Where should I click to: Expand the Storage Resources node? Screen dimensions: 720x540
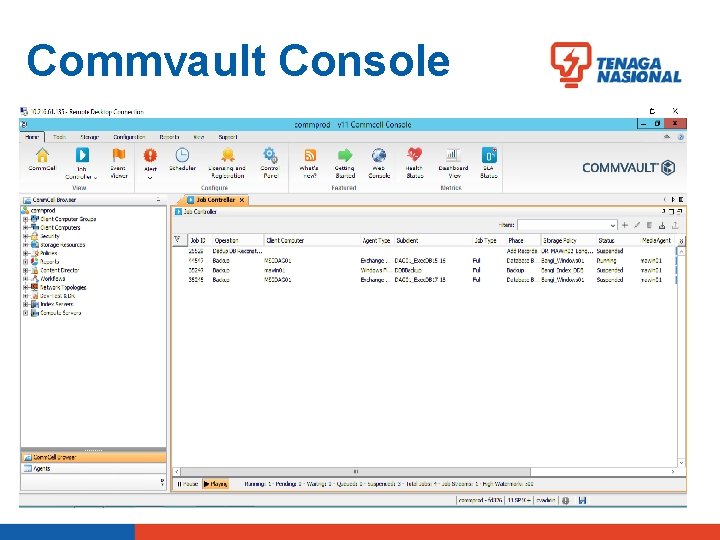click(x=26, y=245)
